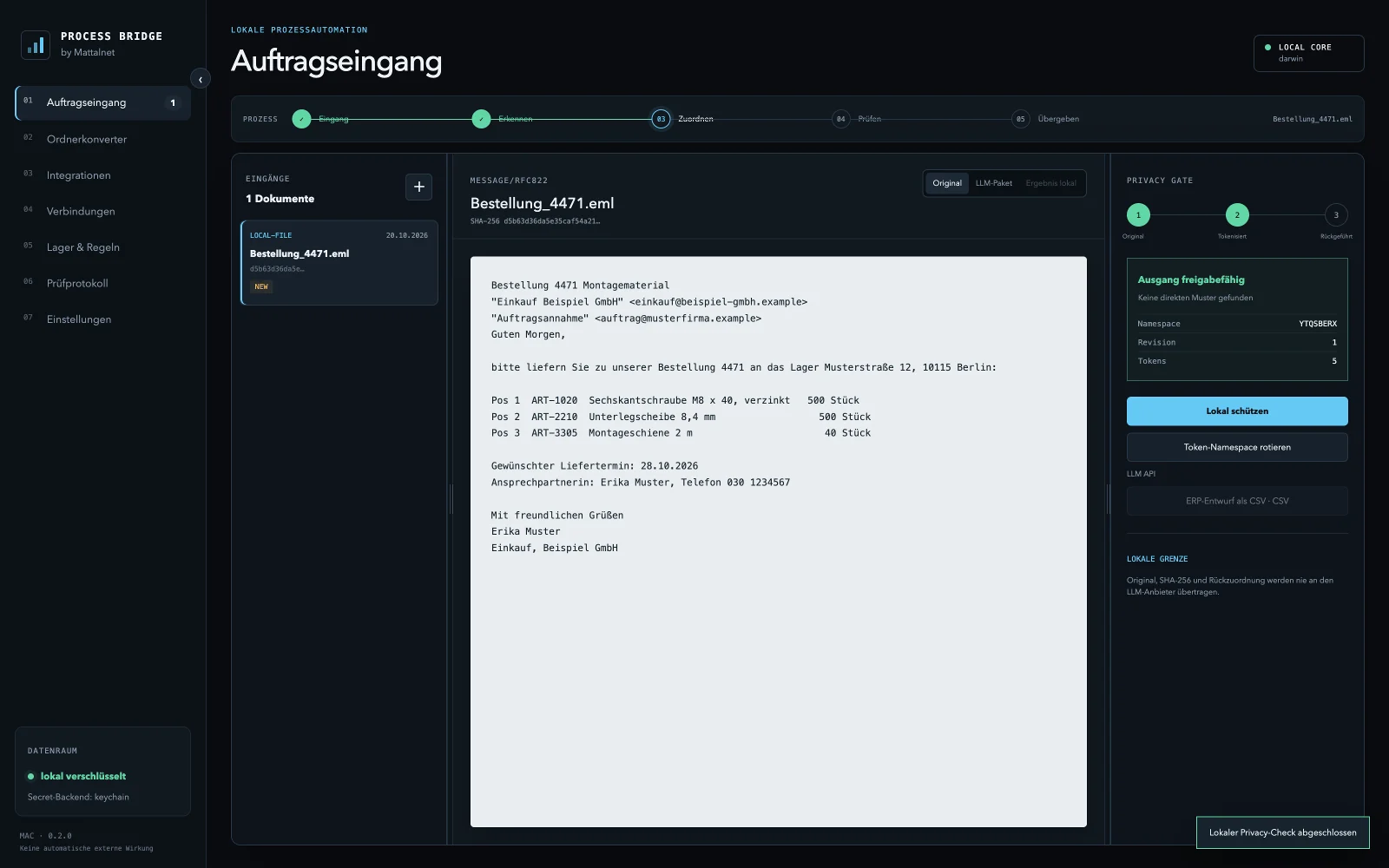Screen dimensions: 1389x868
Task: Click the right panel resize handle
Action: pos(1109,499)
